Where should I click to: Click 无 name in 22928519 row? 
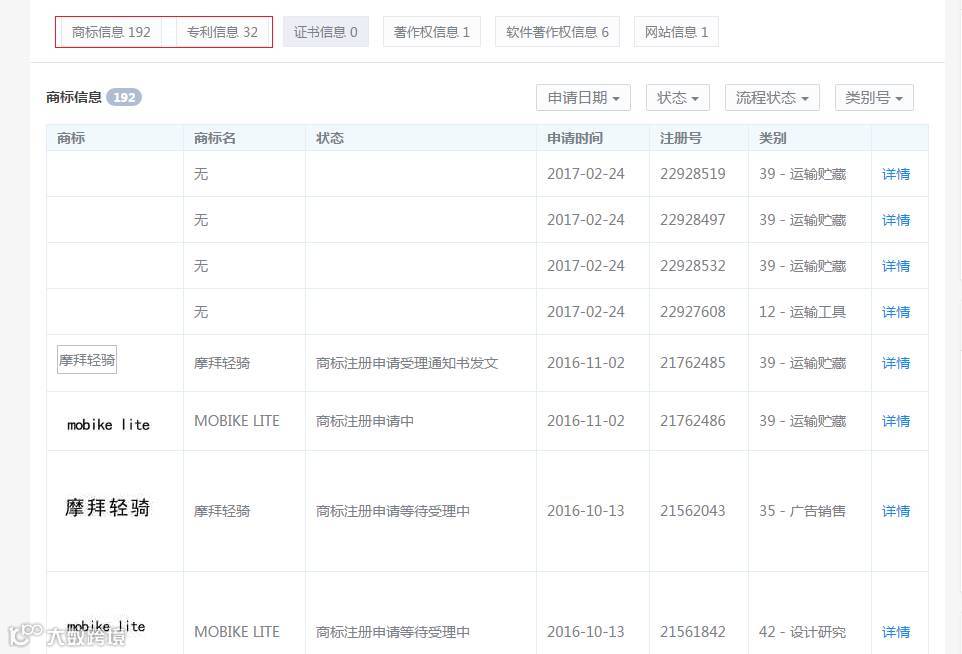(201, 174)
